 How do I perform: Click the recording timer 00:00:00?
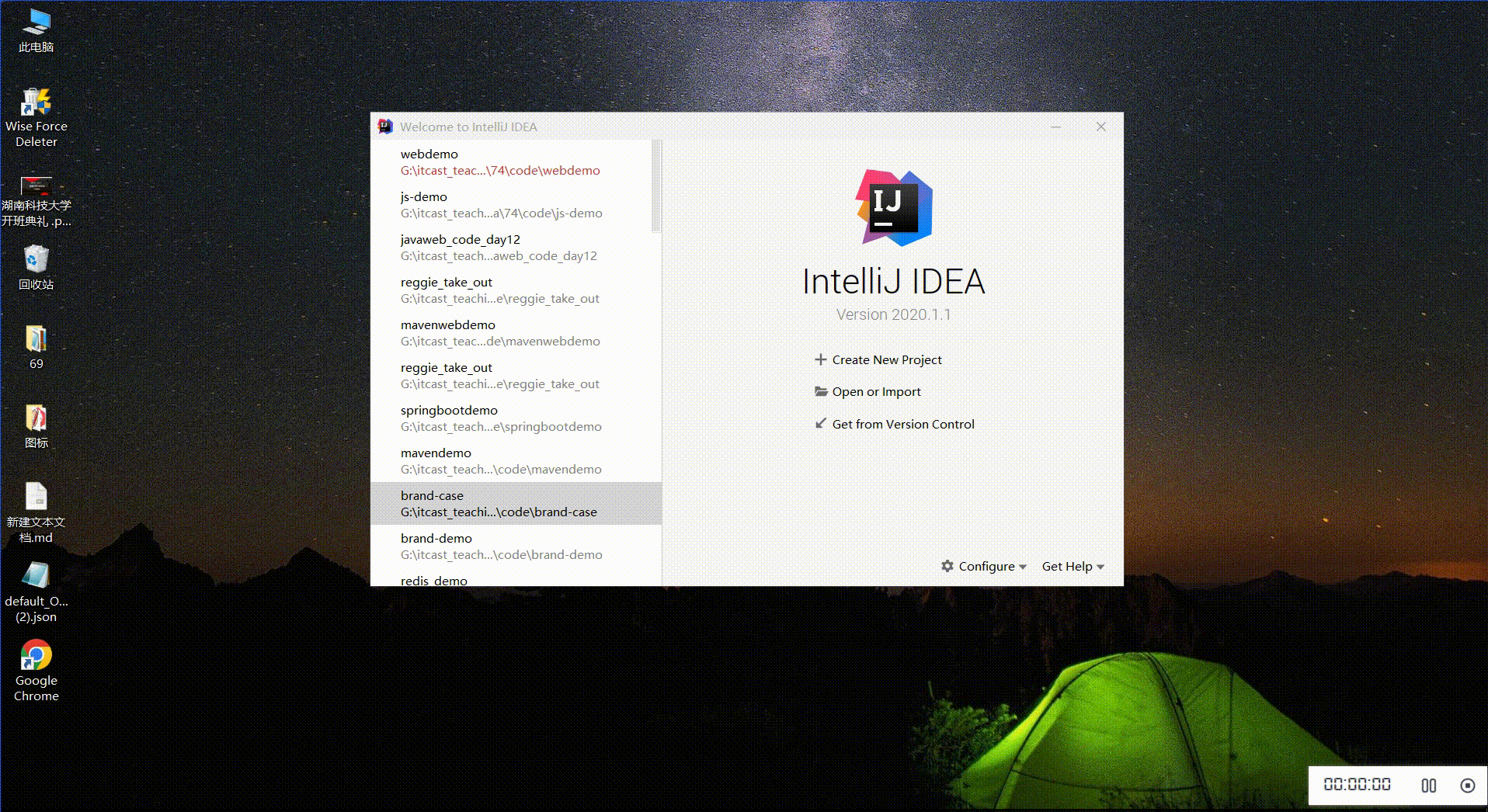(1357, 784)
